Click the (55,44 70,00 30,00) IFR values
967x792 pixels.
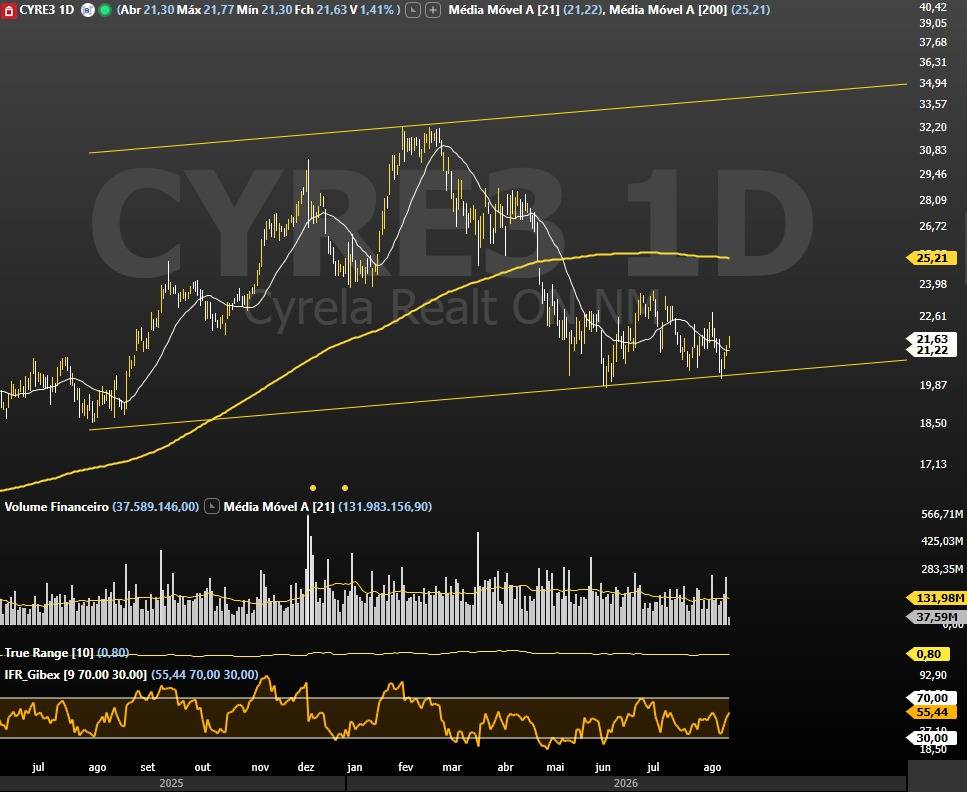204,675
